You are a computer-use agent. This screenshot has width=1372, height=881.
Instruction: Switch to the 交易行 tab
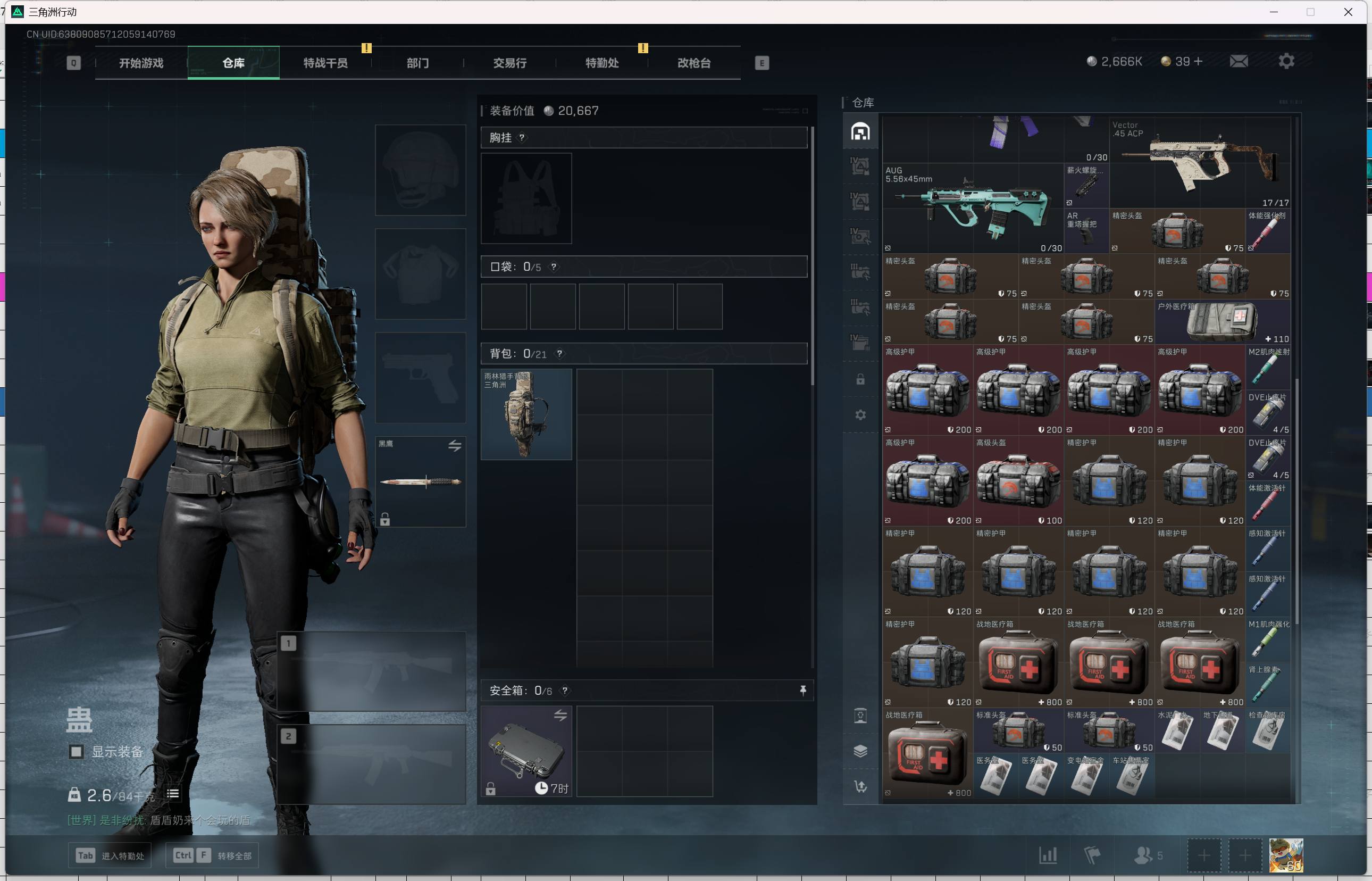coord(509,63)
